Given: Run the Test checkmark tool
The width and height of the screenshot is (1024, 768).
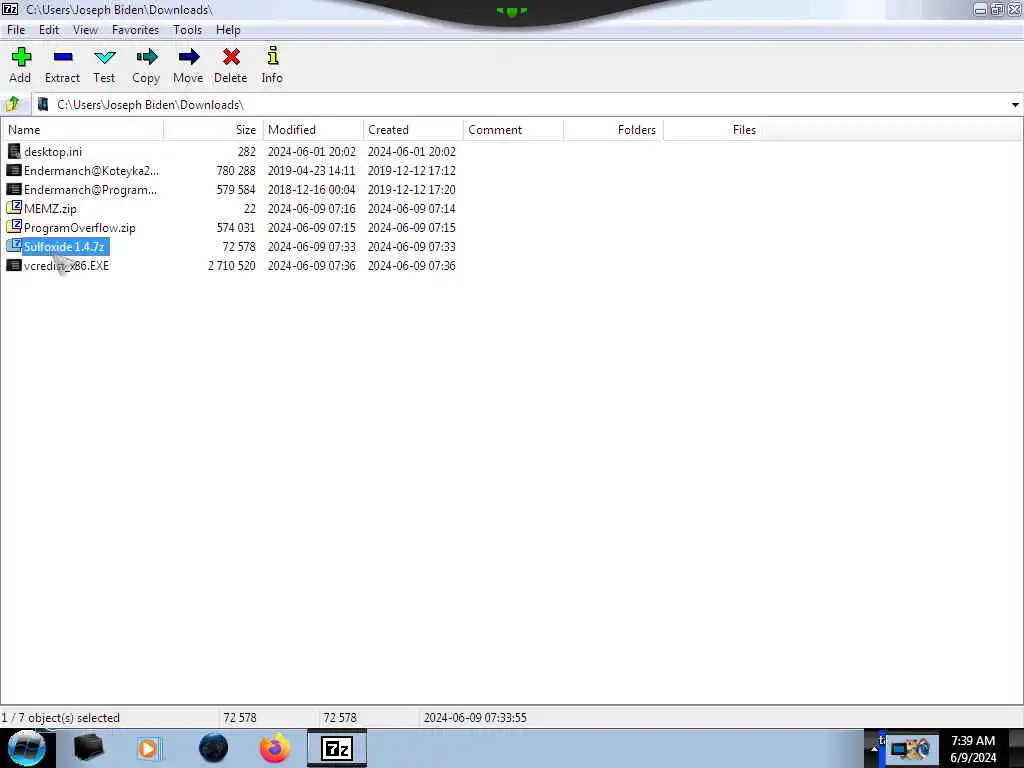Looking at the screenshot, I should pos(104,57).
